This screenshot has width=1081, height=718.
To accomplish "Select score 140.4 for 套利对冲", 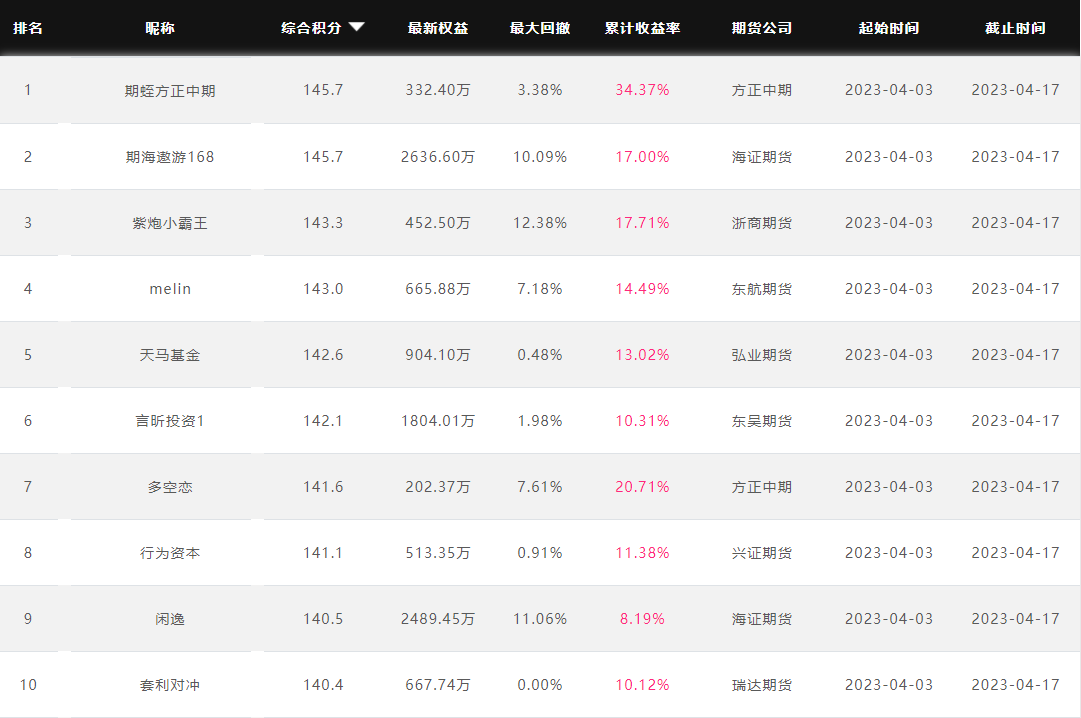I will 323,685.
